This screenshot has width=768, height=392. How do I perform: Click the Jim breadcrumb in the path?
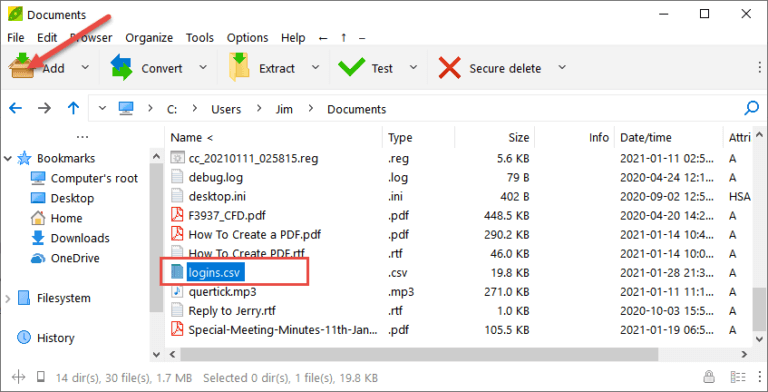coord(284,109)
